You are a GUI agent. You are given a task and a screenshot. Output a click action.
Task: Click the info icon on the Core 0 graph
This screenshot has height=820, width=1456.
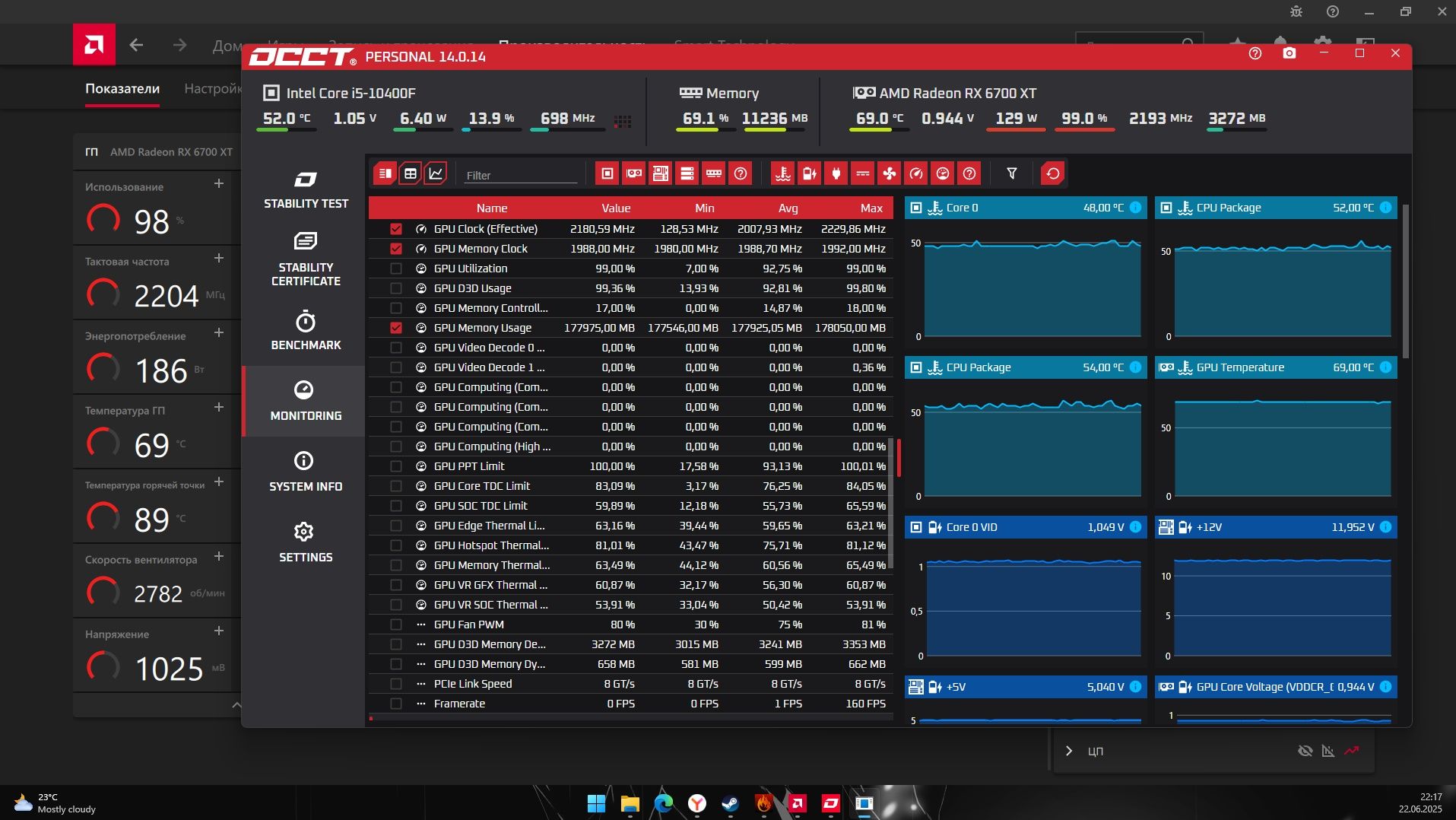coord(1135,208)
